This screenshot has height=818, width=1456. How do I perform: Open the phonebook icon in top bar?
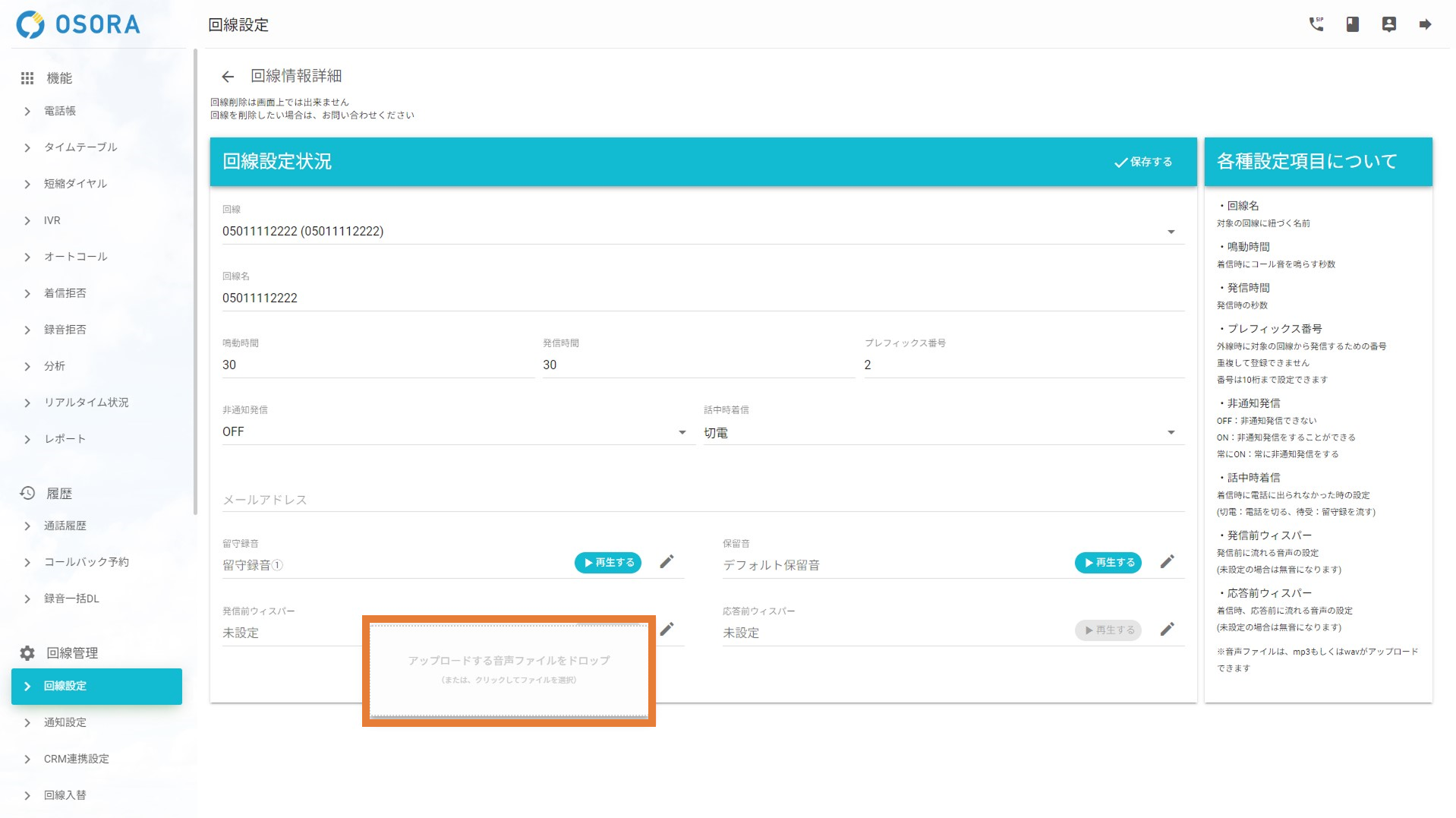click(1353, 24)
